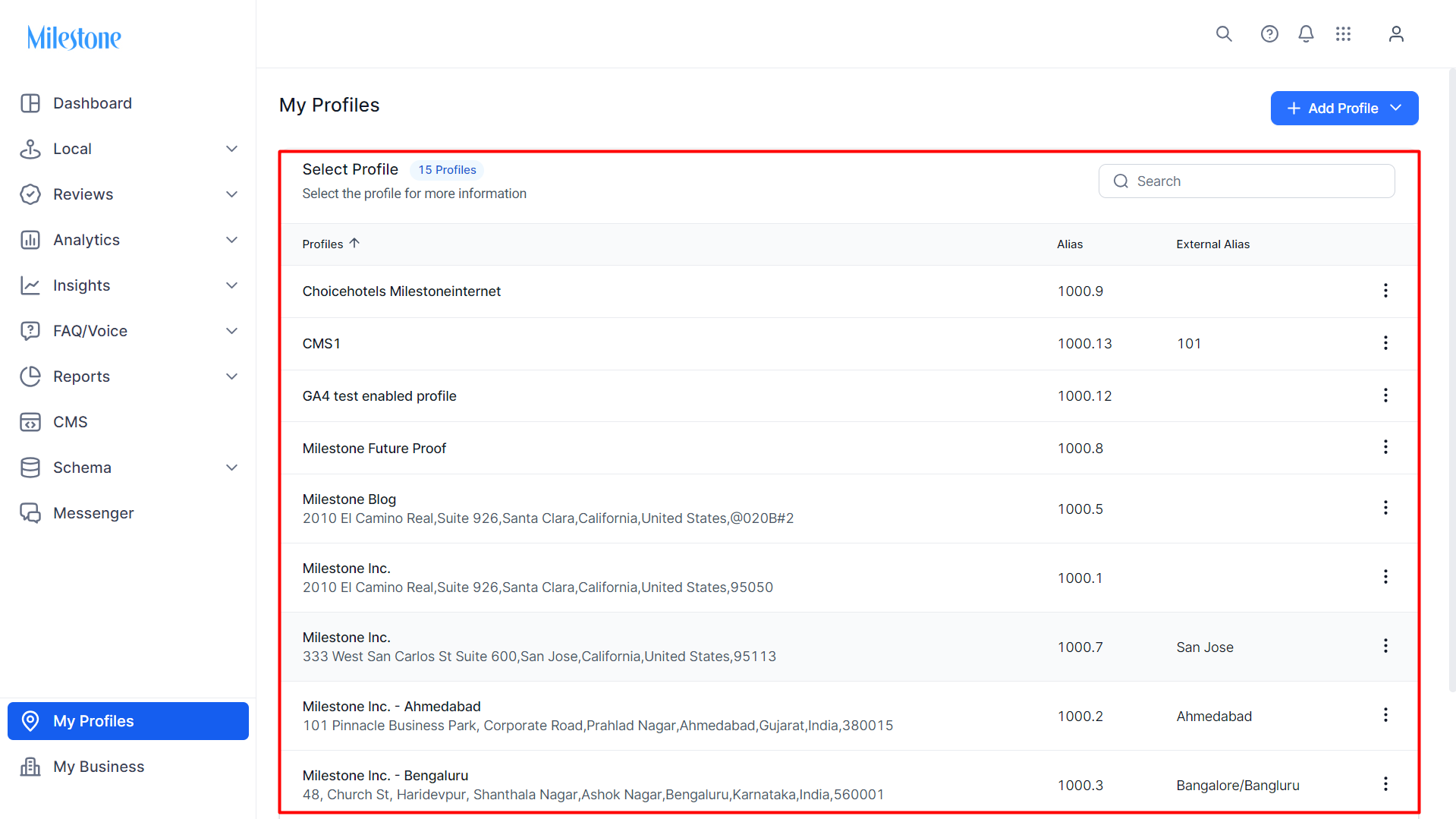Screen dimensions: 1456x819
Task: Open more options for San Jose row
Action: point(1385,646)
